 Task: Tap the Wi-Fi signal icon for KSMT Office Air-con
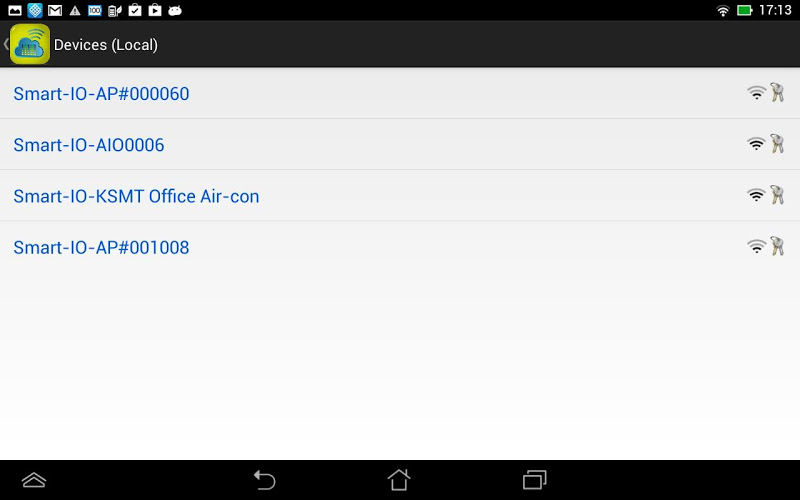tap(756, 195)
